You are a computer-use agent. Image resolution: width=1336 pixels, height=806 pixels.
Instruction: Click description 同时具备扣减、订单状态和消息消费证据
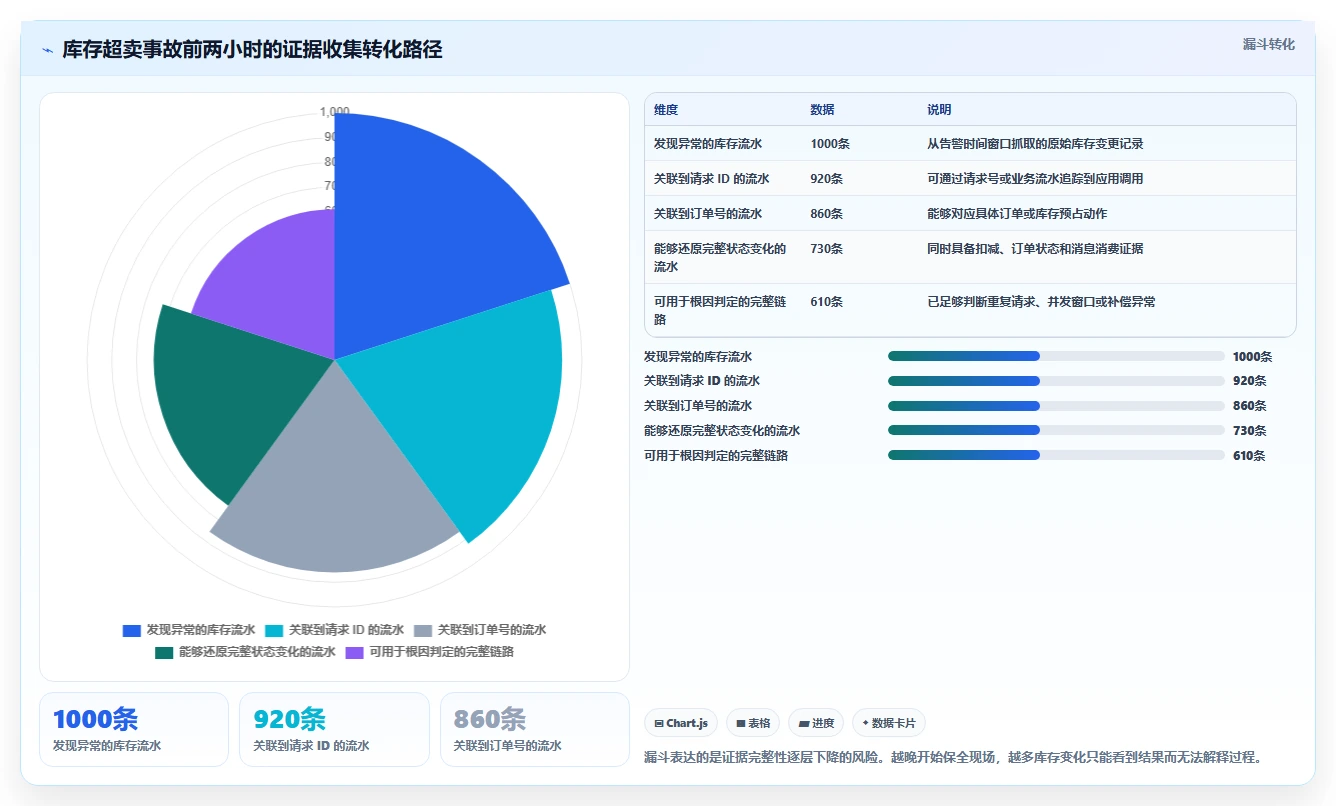point(1035,249)
